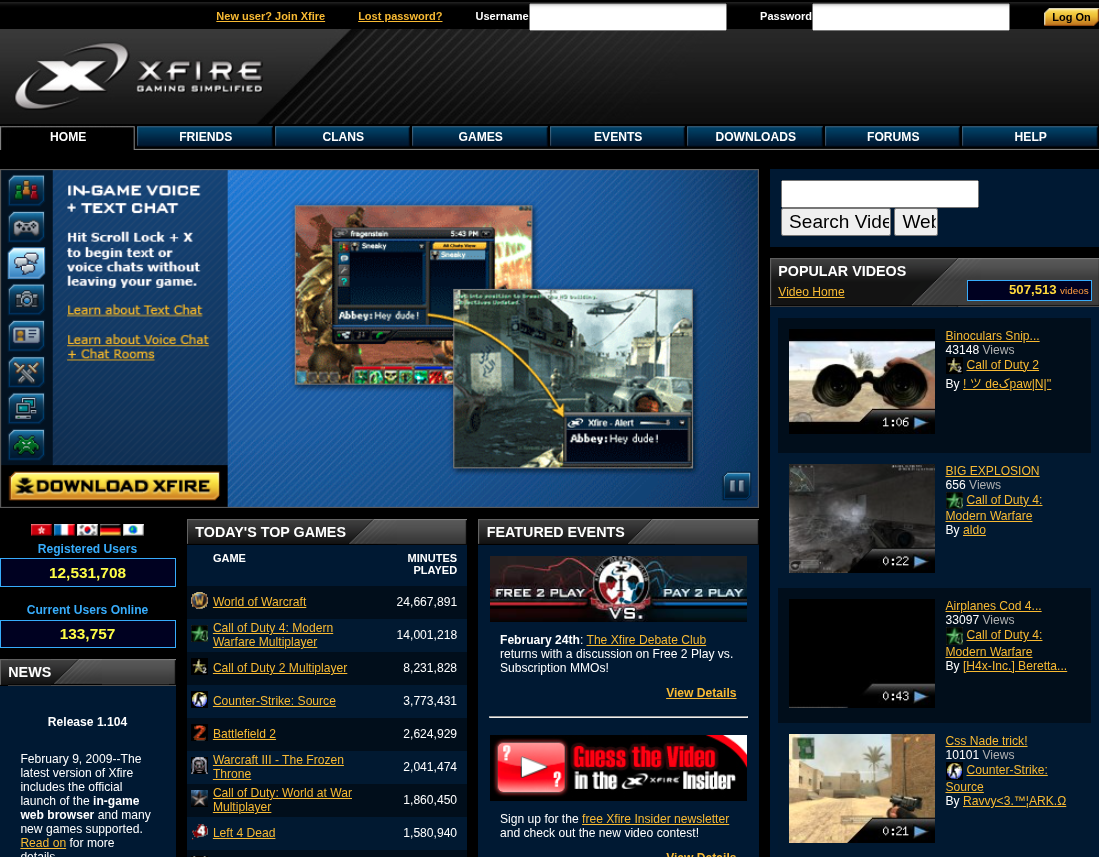The height and width of the screenshot is (857, 1099).
Task: Focus the video search text box
Action: click(x=880, y=193)
